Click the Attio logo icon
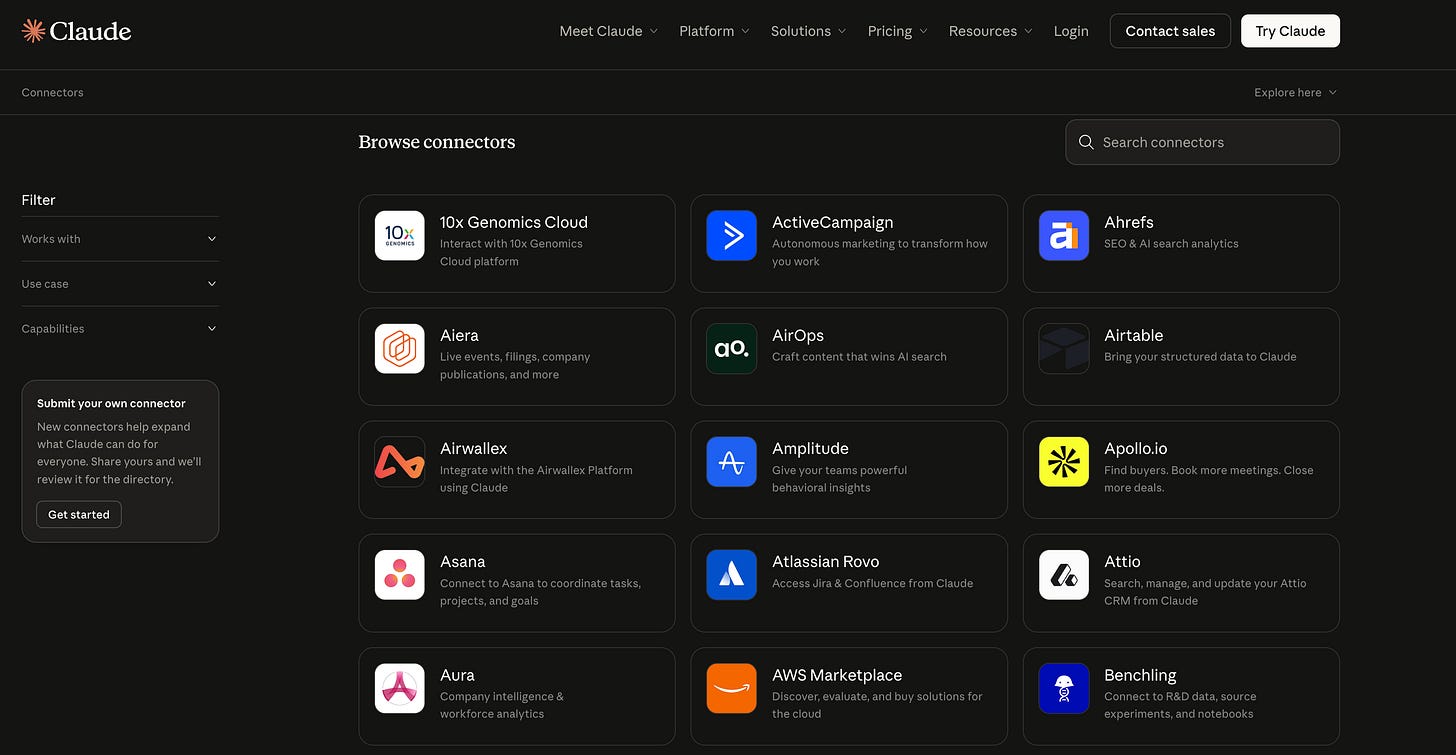 pyautogui.click(x=1063, y=574)
